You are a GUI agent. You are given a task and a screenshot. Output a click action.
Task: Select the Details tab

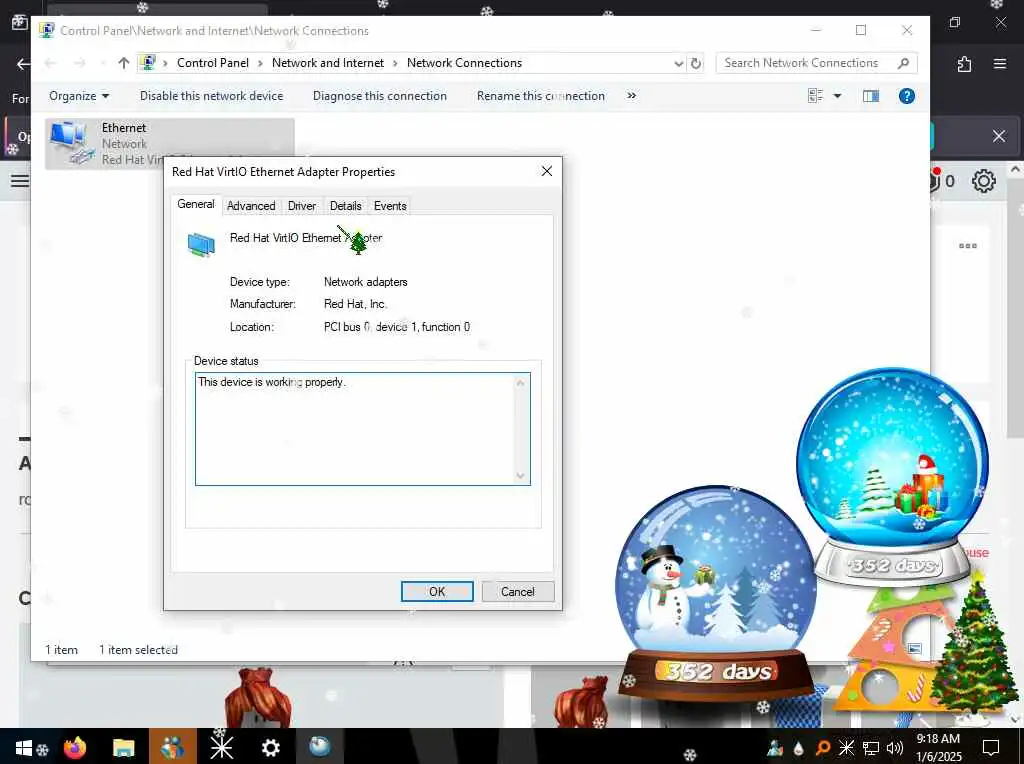click(345, 206)
